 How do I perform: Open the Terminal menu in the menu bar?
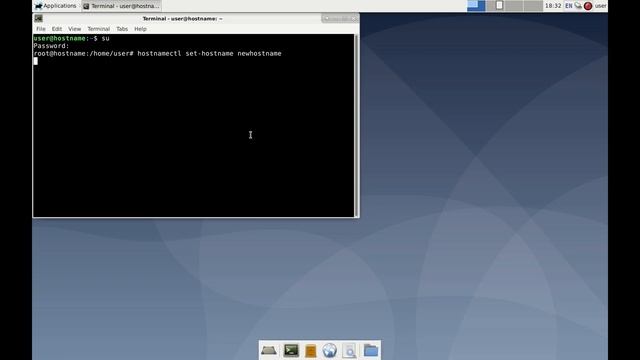click(x=98, y=29)
